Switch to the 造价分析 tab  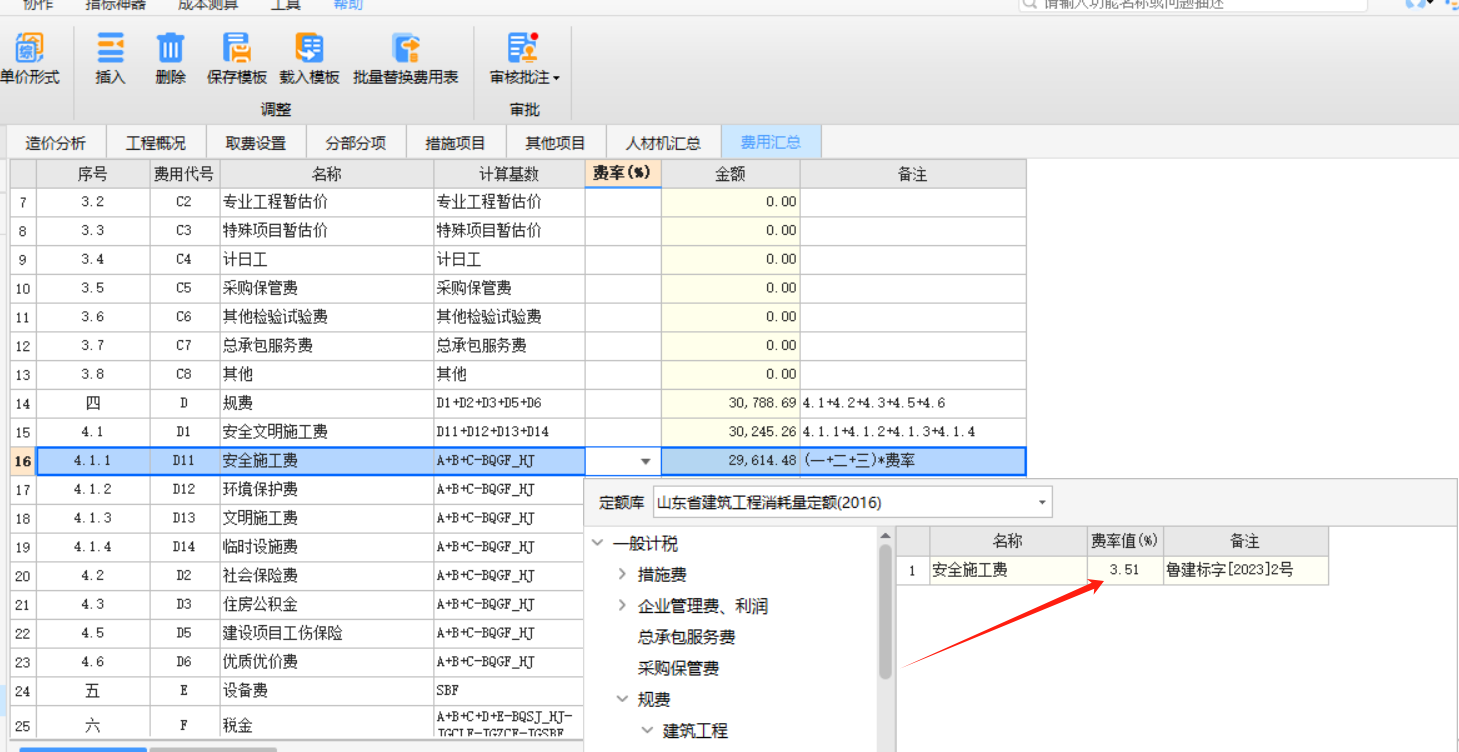56,142
